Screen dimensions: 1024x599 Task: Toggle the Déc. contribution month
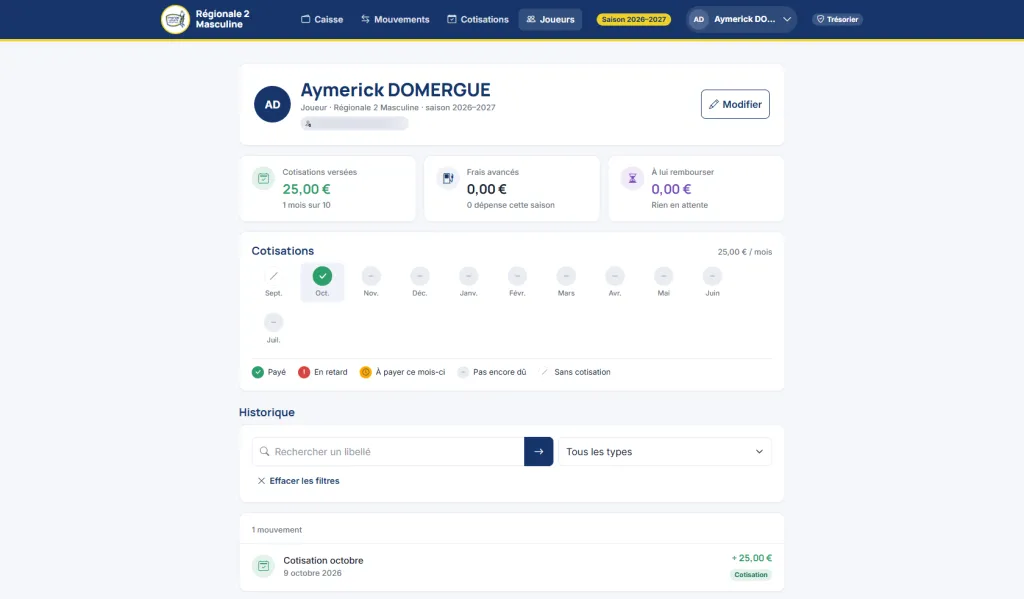[420, 282]
